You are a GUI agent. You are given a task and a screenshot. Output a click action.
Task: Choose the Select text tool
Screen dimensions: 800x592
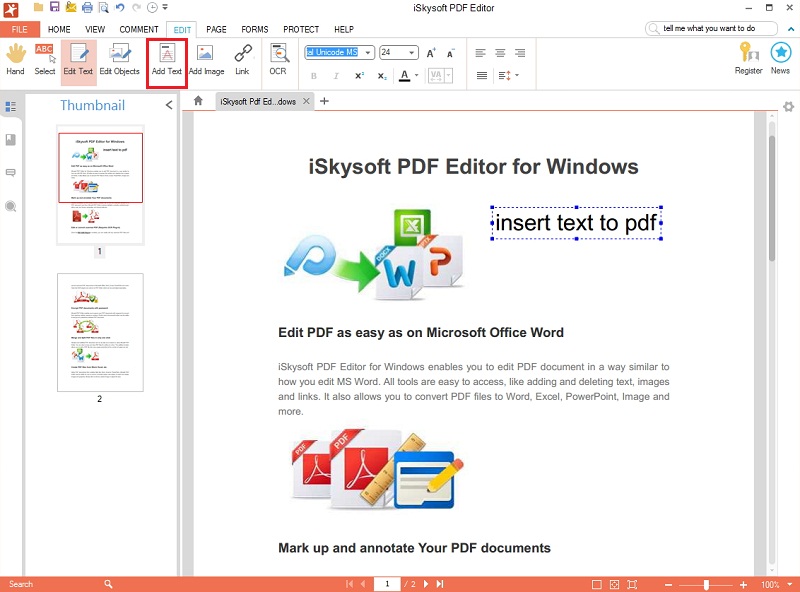pos(45,60)
